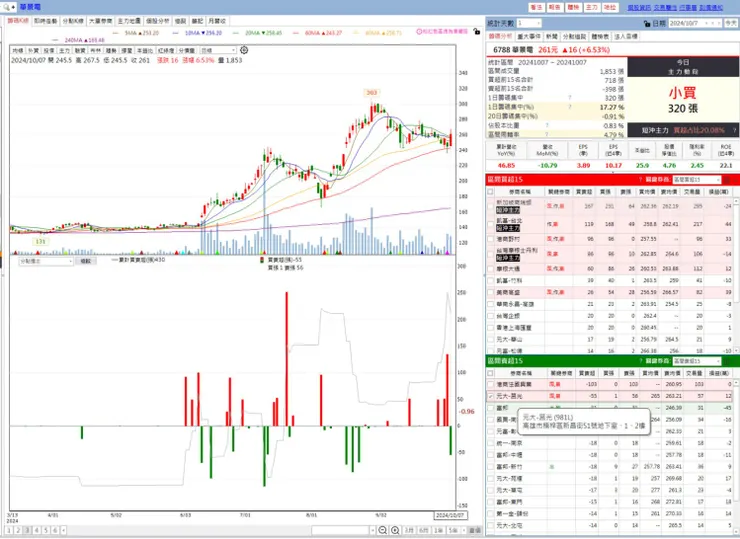Click help icon beside 短沖主力 banner
This screenshot has height=539, width=740.
point(734,130)
